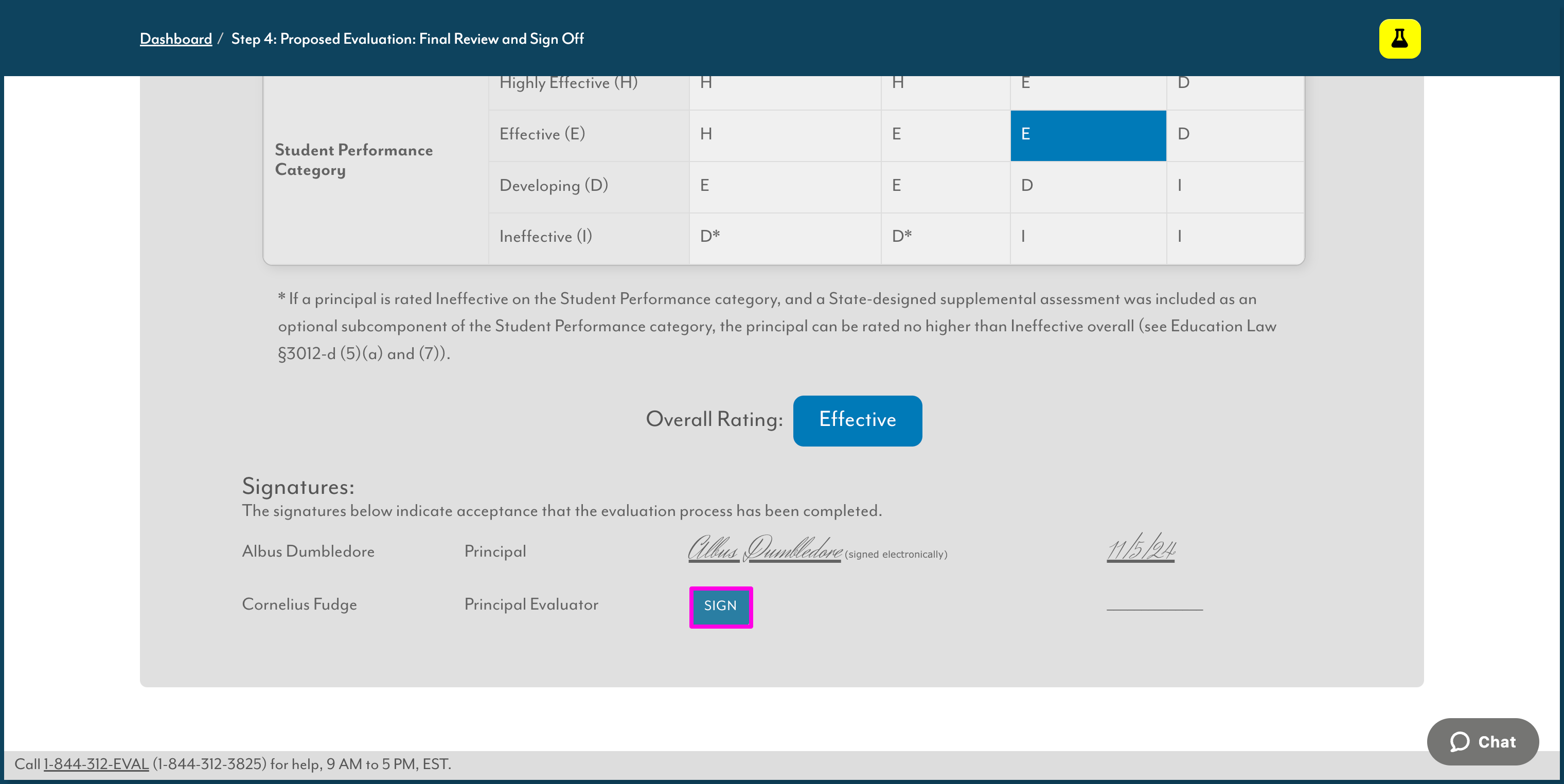Click the 'Developing (D)' row label
The width and height of the screenshot is (1564, 784).
(553, 185)
